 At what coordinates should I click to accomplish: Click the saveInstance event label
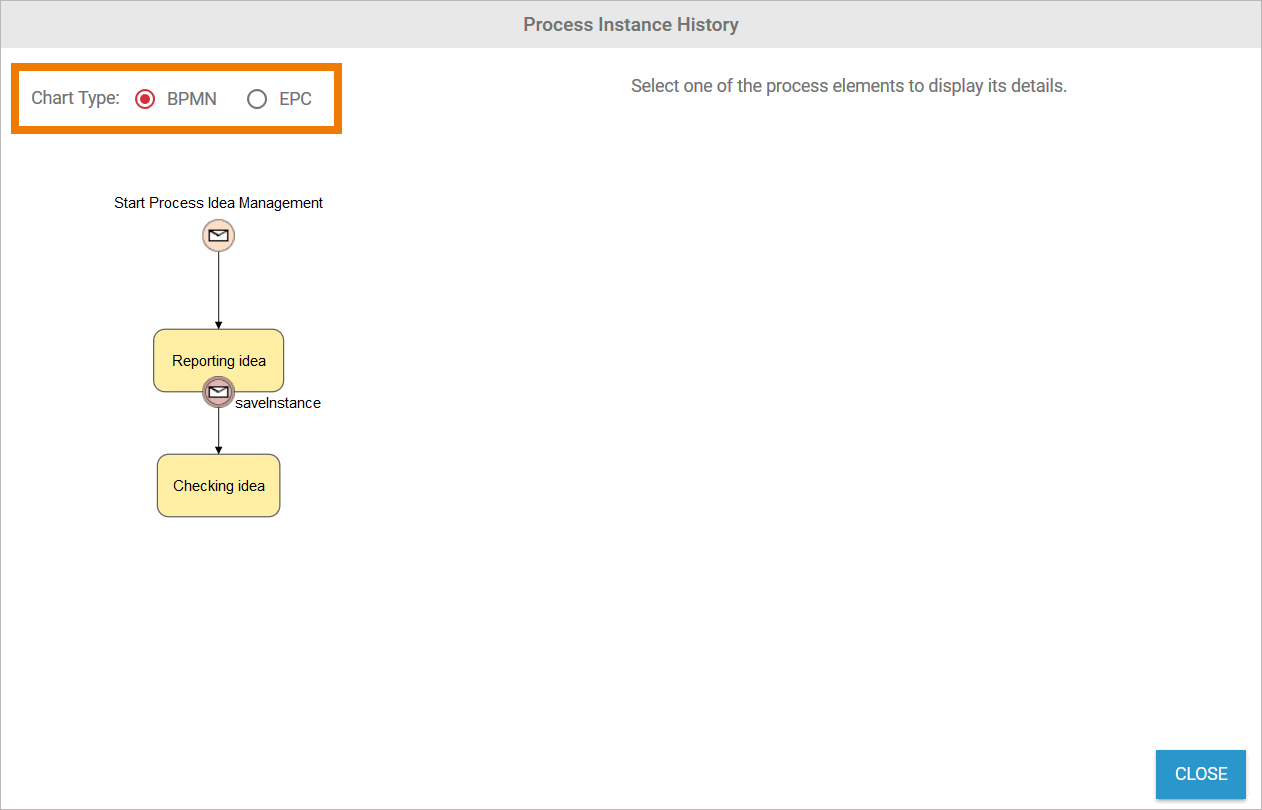(x=278, y=403)
